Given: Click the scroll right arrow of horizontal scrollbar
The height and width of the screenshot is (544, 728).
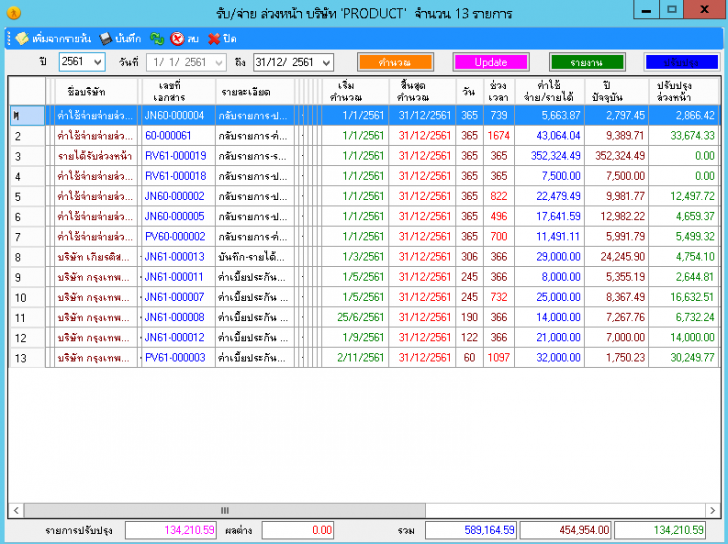Looking at the screenshot, I should point(713,511).
